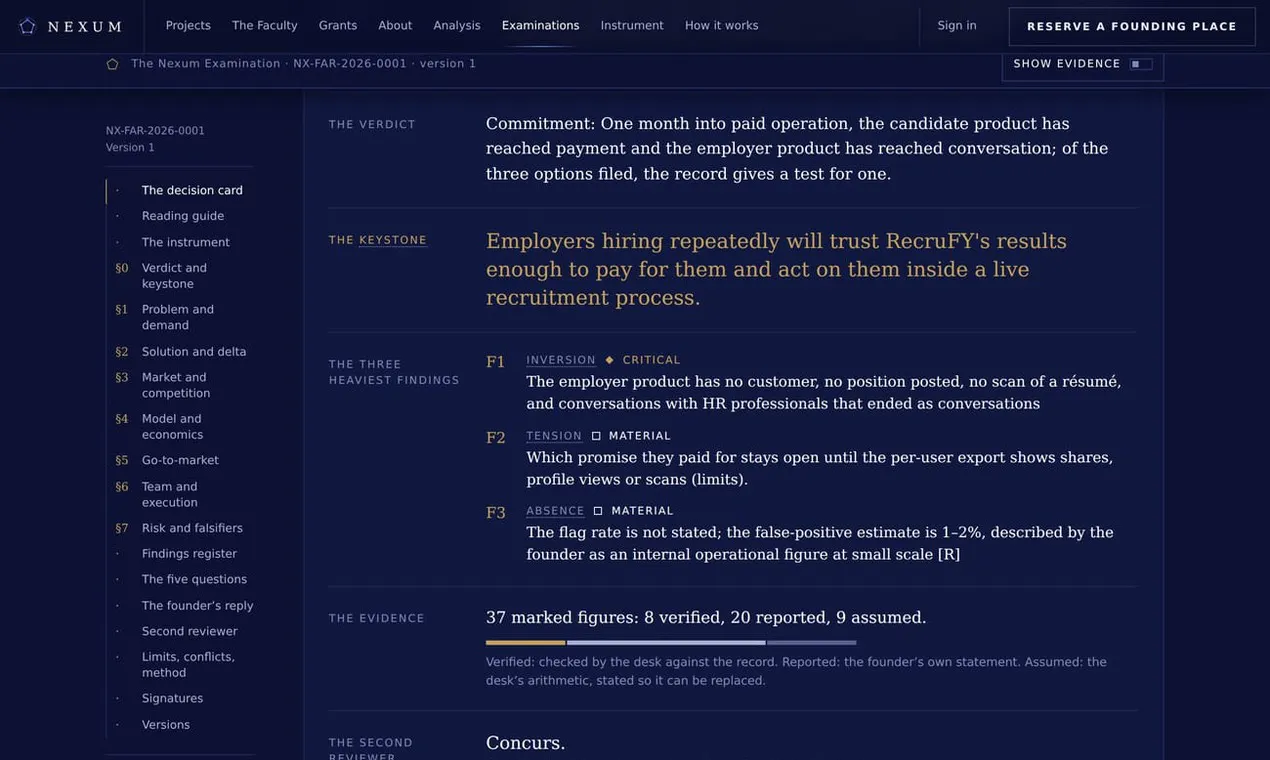
Task: Click the TENSION tag on finding F2
Action: pyautogui.click(x=554, y=436)
